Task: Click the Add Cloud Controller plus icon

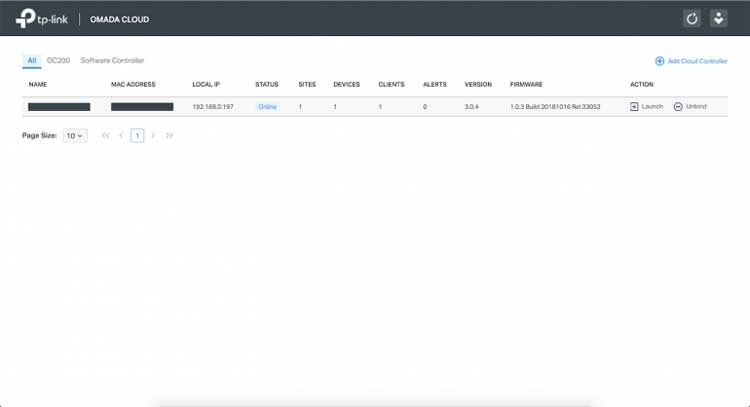Action: click(660, 61)
